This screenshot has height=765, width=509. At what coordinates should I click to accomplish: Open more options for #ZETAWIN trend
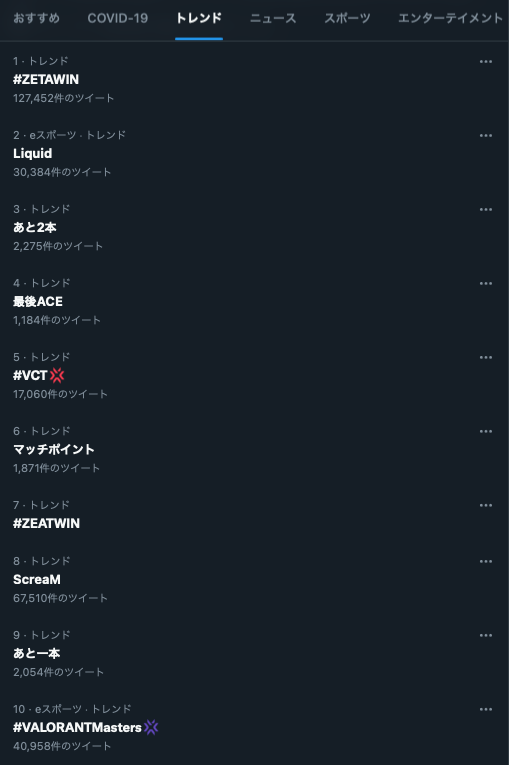tap(486, 61)
